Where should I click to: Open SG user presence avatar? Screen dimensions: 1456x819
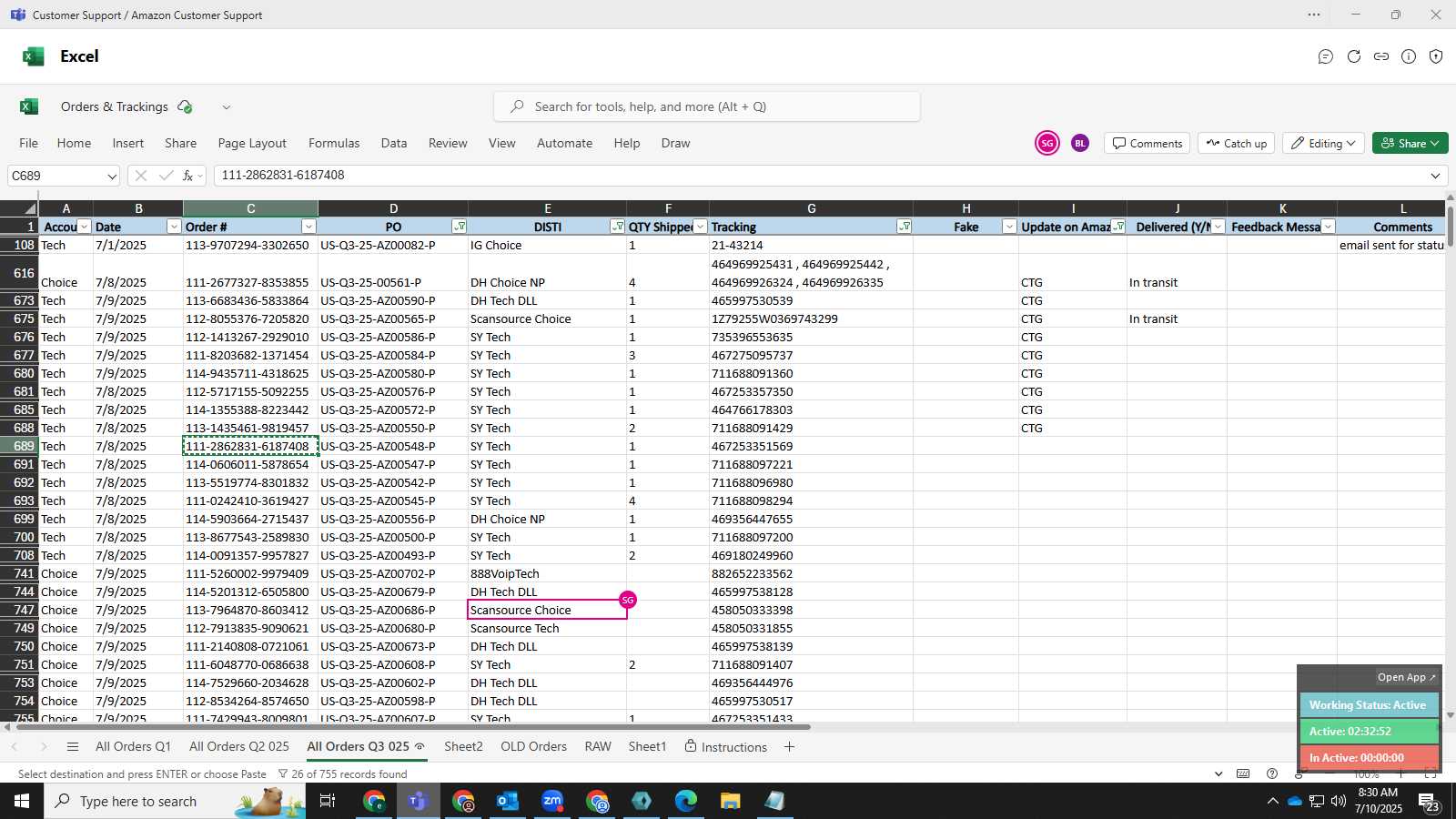(x=1047, y=143)
